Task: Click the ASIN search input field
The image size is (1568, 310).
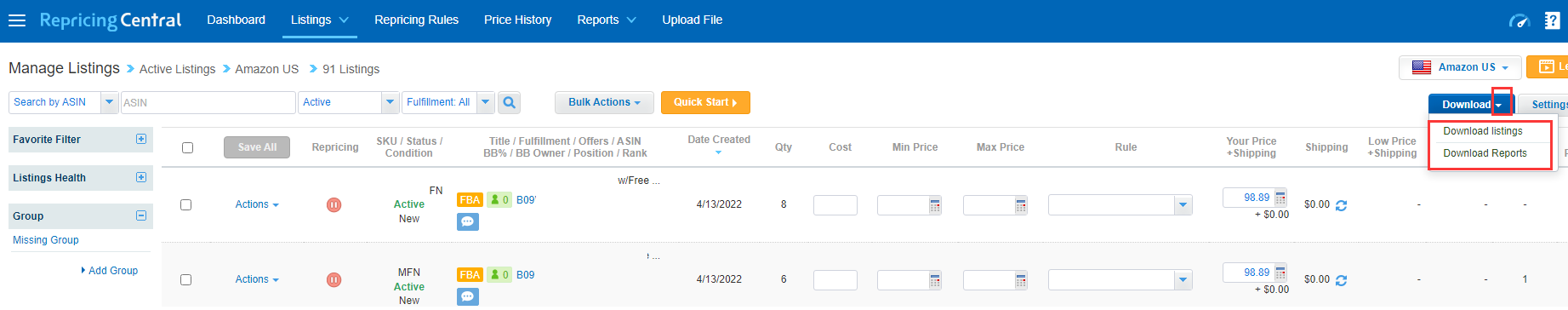Action: [208, 102]
